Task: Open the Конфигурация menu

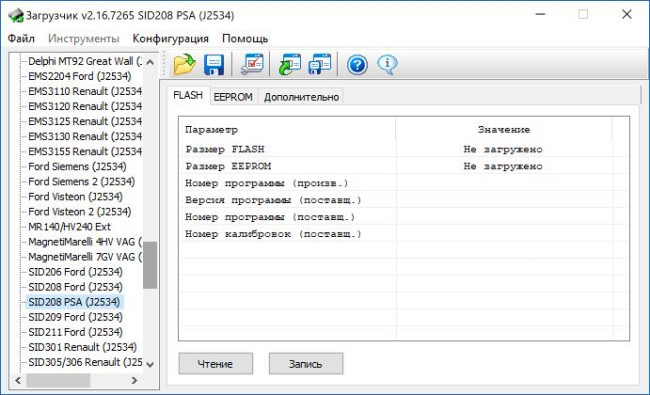Action: coord(170,39)
